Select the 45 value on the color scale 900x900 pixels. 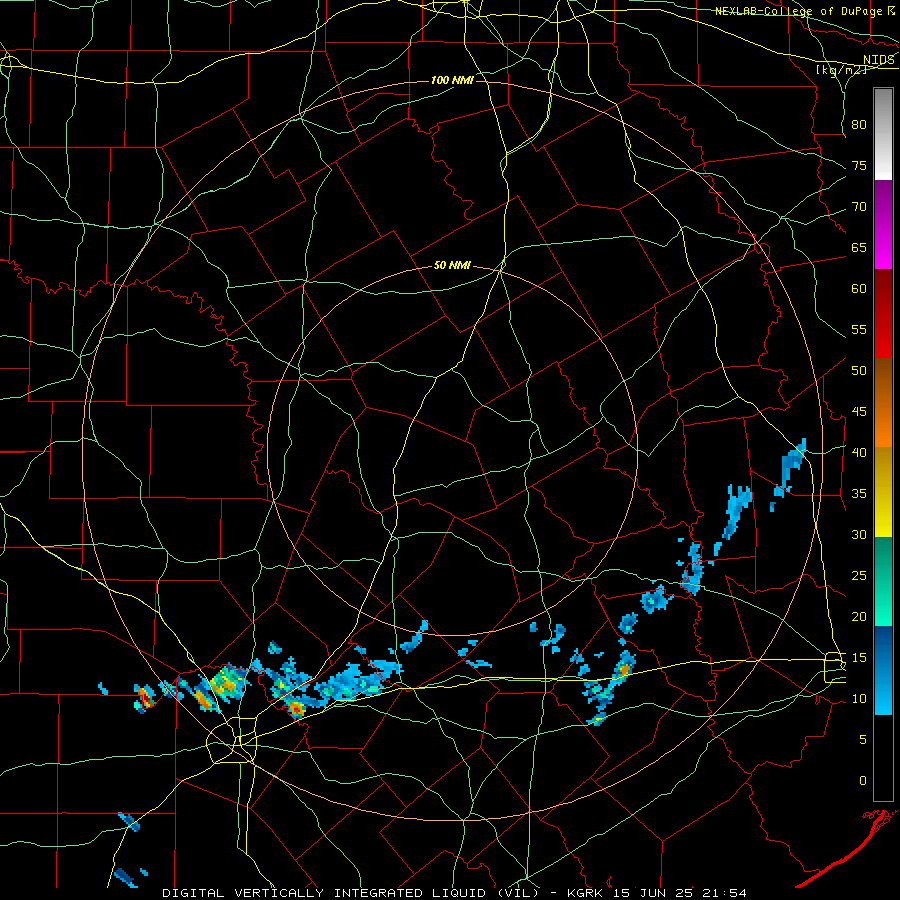(859, 412)
